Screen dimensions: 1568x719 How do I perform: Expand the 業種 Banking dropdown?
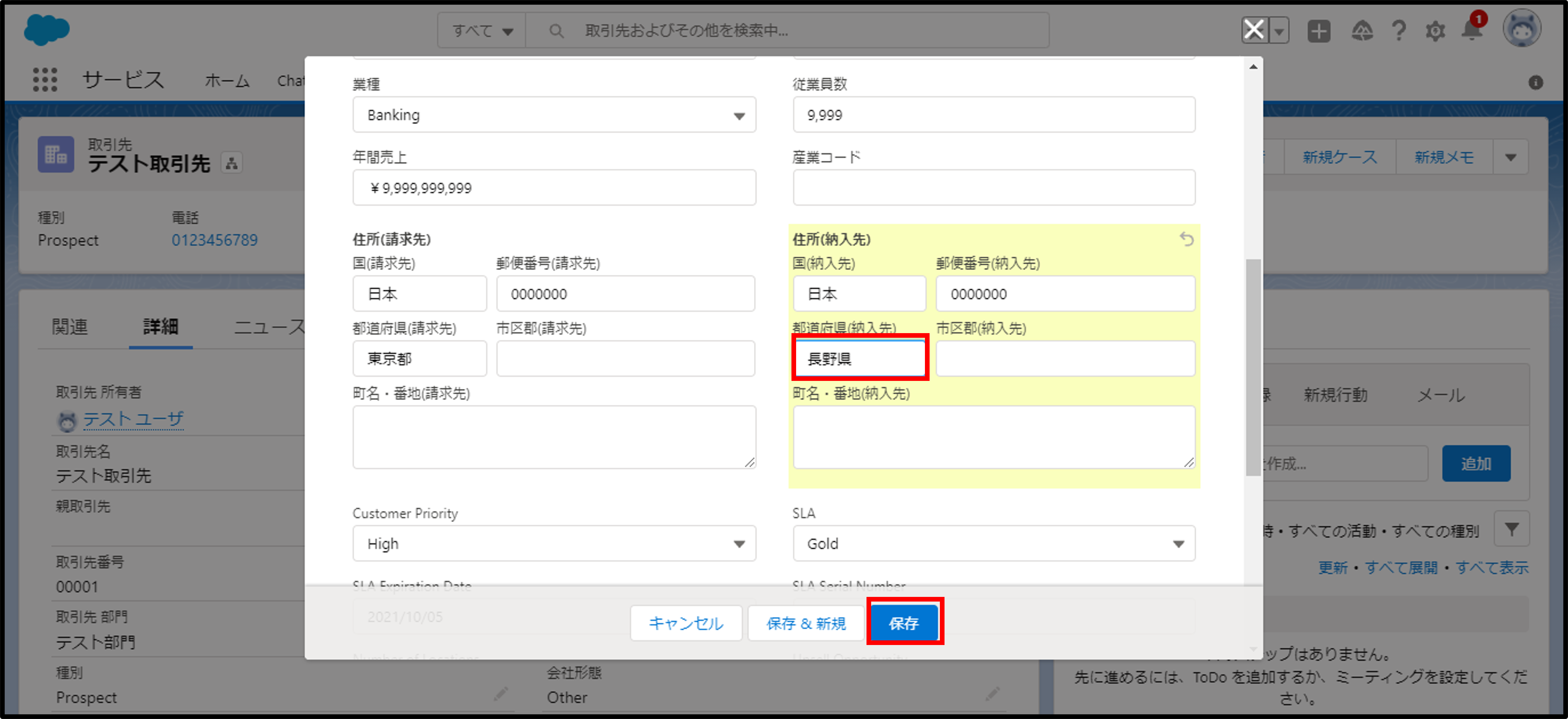(554, 115)
